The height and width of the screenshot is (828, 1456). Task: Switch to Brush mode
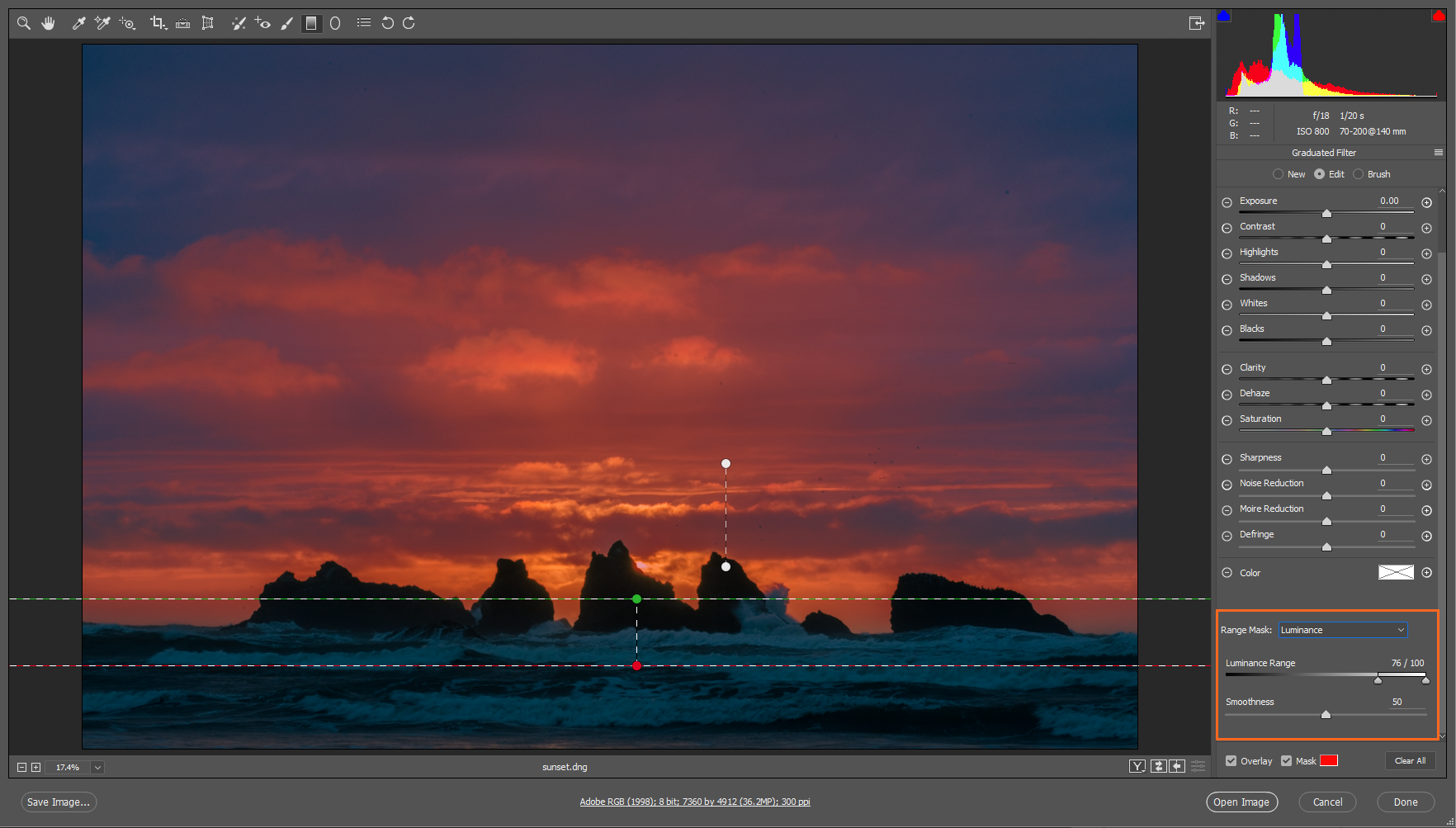[x=1359, y=173]
